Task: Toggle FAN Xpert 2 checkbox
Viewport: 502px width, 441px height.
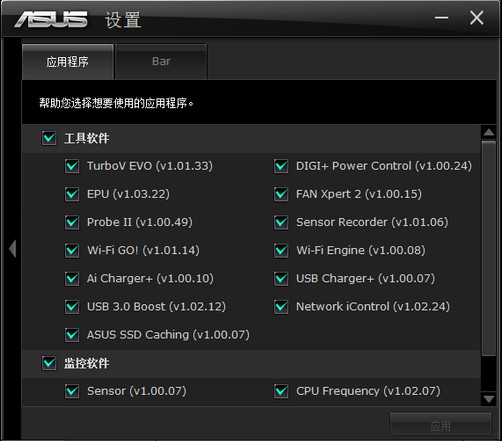Action: [281, 194]
